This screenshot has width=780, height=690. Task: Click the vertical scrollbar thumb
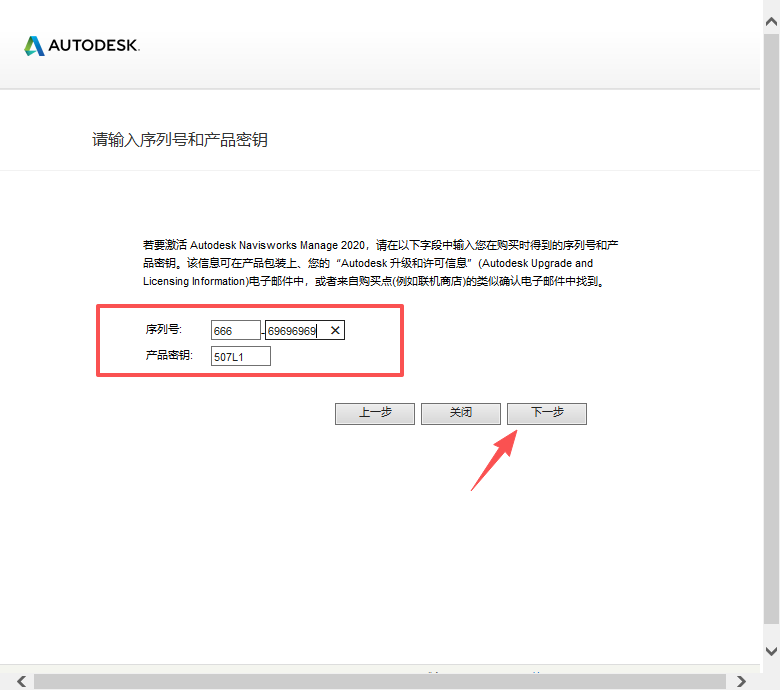[x=772, y=328]
